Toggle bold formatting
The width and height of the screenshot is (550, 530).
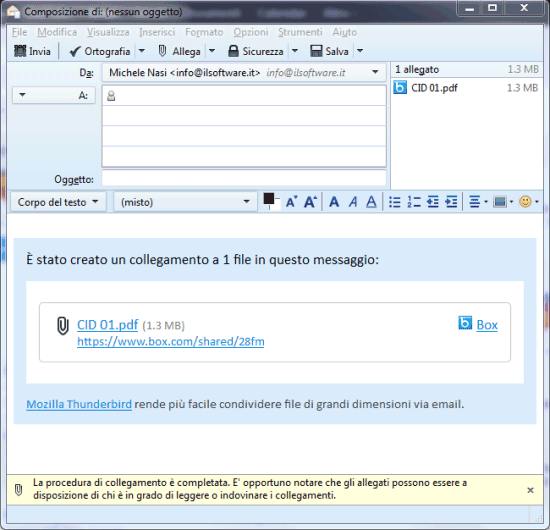coord(334,202)
